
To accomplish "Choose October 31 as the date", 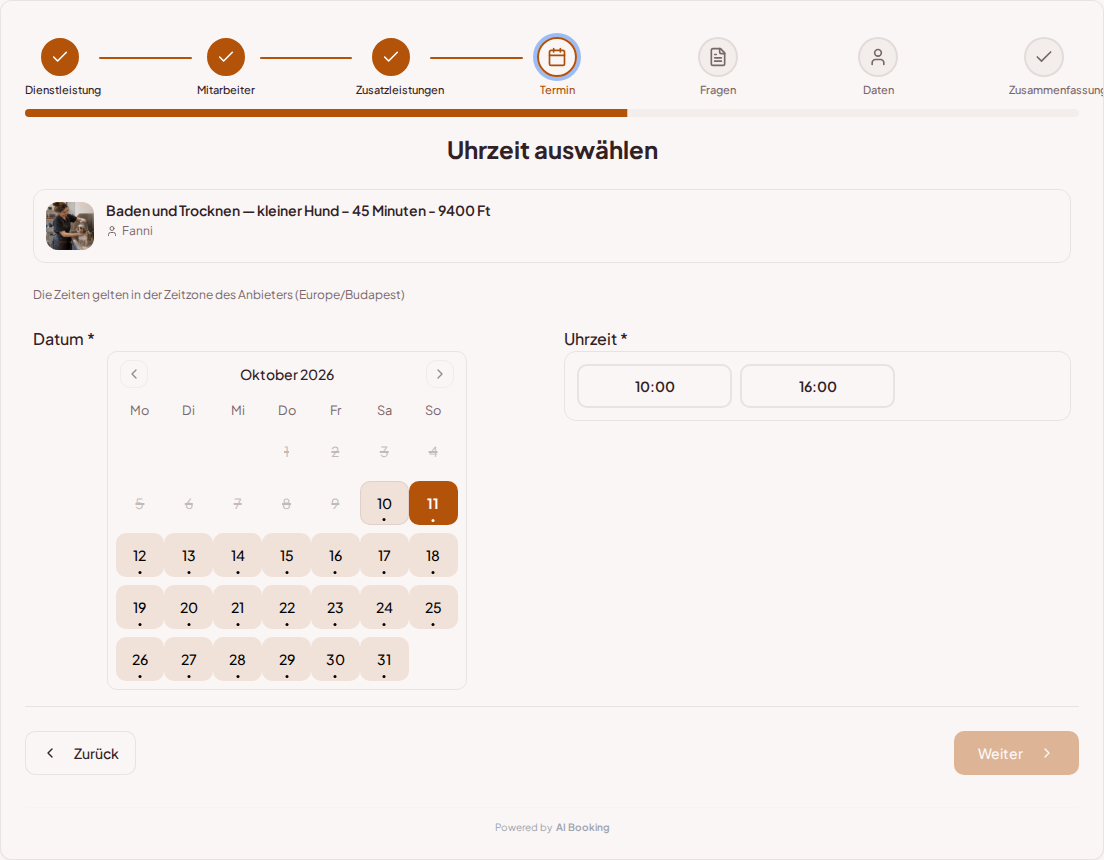I will click(384, 659).
